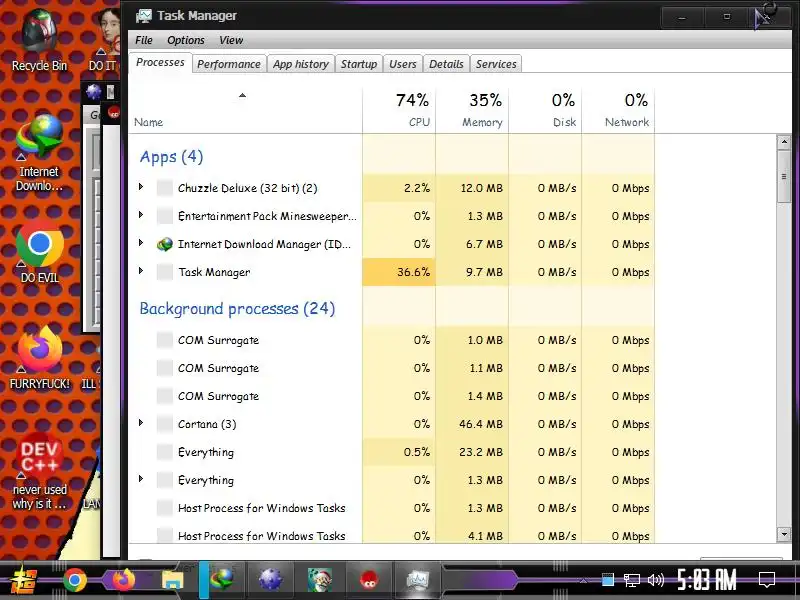Switch to the Users tab
The width and height of the screenshot is (800, 600).
click(403, 64)
